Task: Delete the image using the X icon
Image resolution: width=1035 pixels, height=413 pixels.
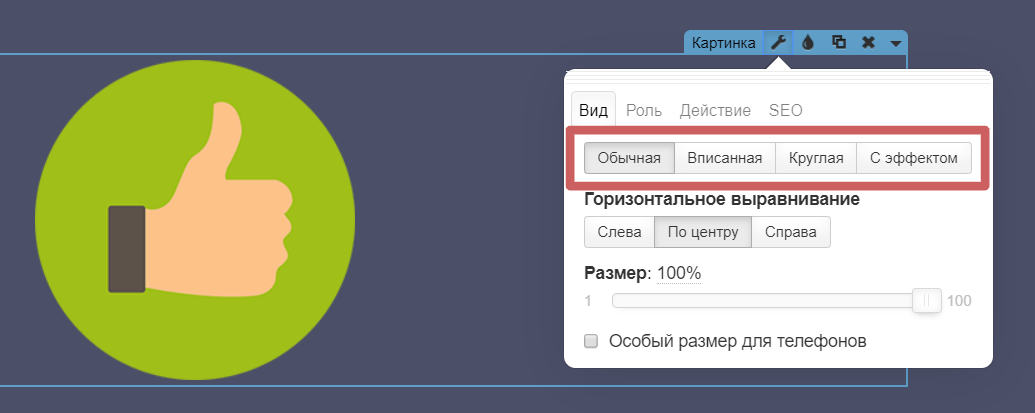Action: [x=868, y=43]
